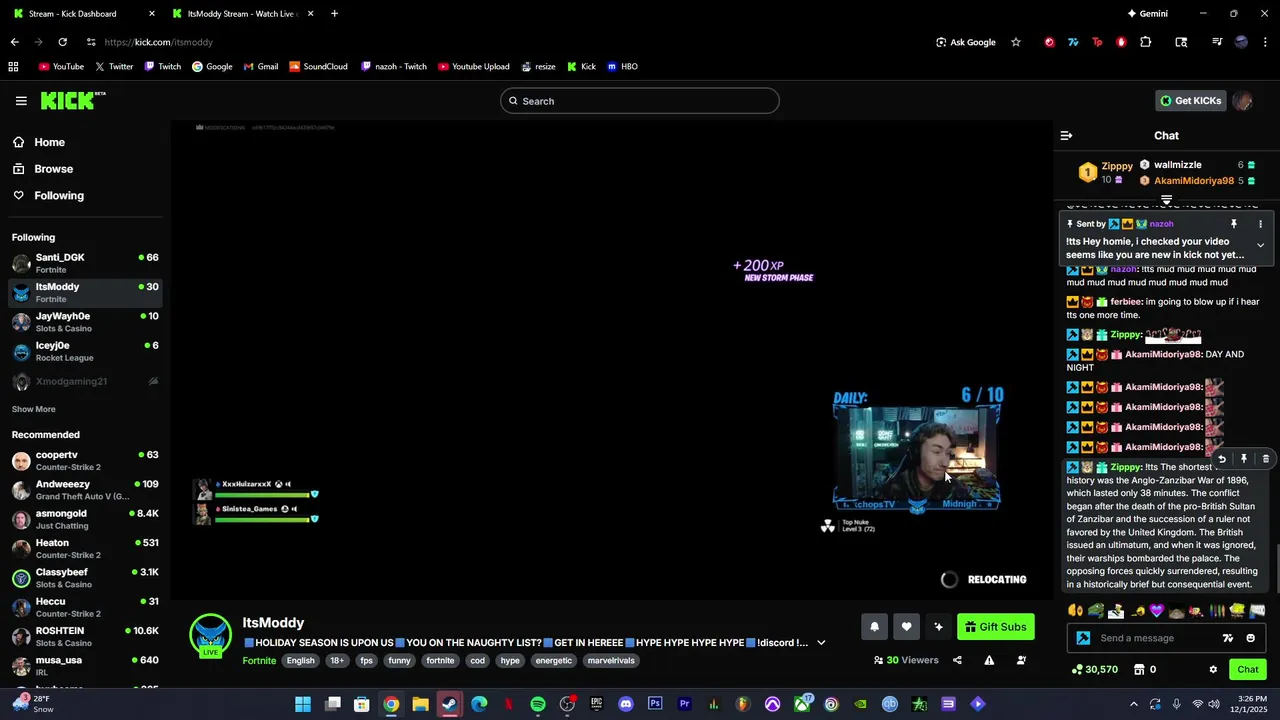View 30,570 channel points balance
1280x720 pixels.
(x=1094, y=669)
